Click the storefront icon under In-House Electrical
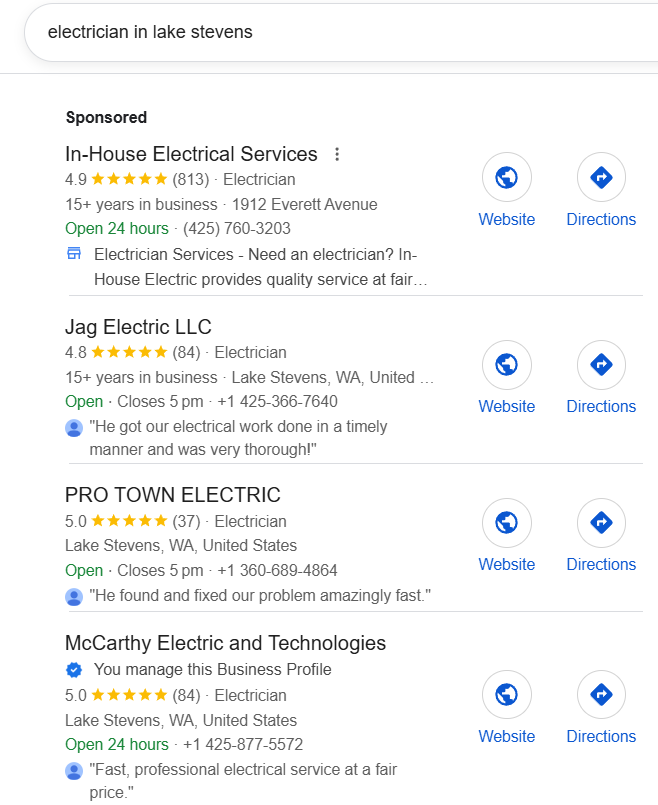 (74, 254)
